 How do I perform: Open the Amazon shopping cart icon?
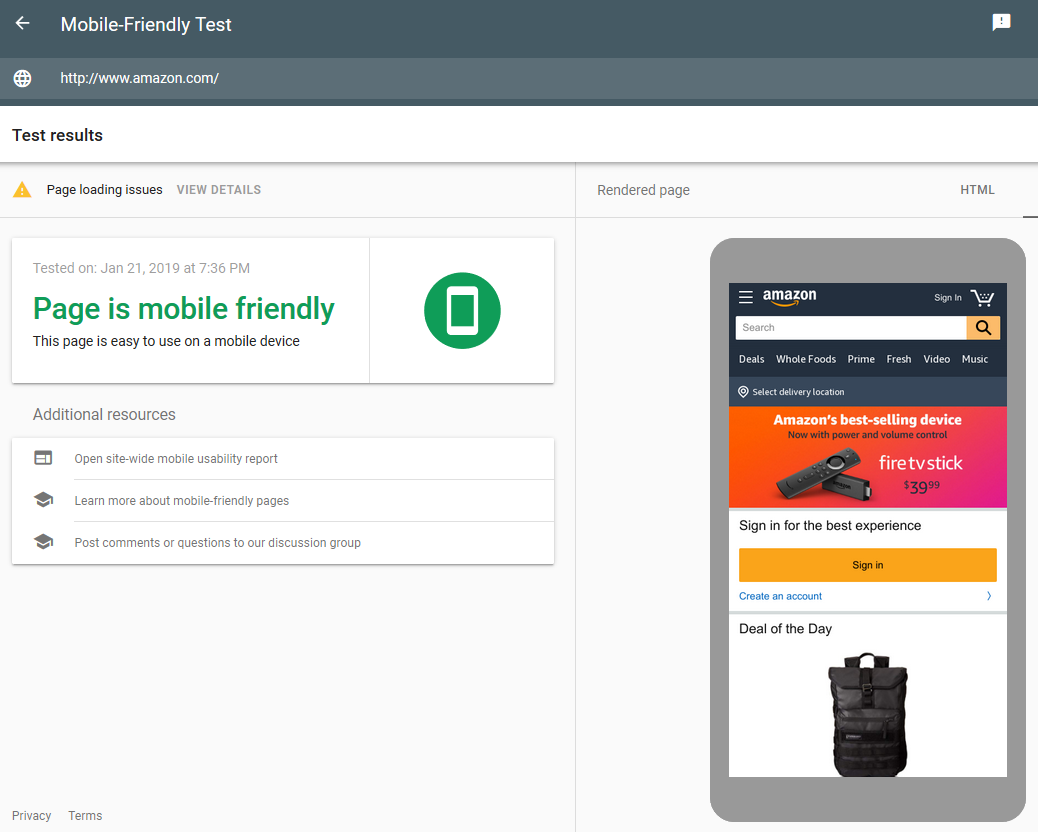coord(982,298)
